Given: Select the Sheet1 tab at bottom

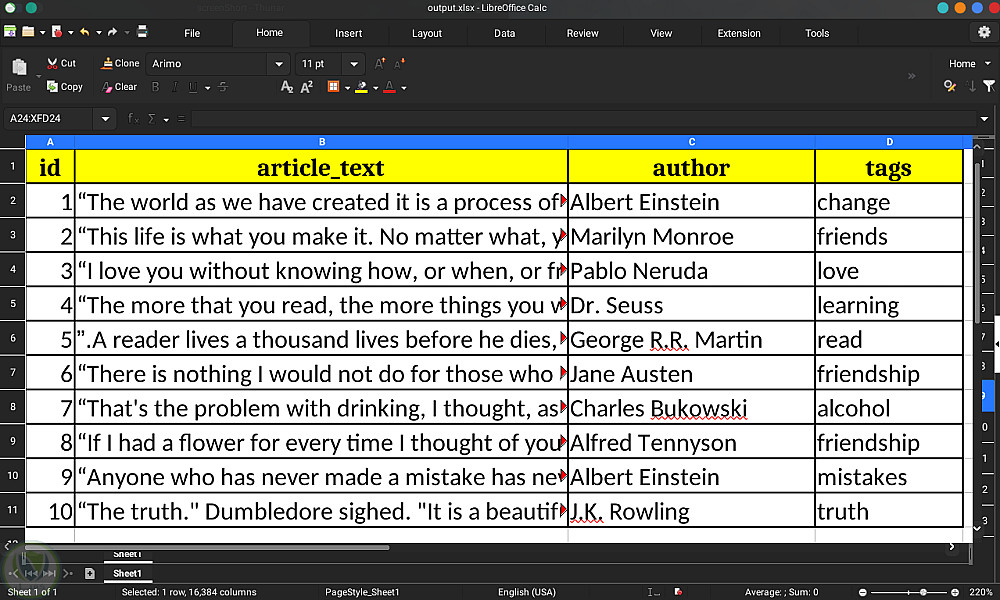Looking at the screenshot, I should click(128, 573).
